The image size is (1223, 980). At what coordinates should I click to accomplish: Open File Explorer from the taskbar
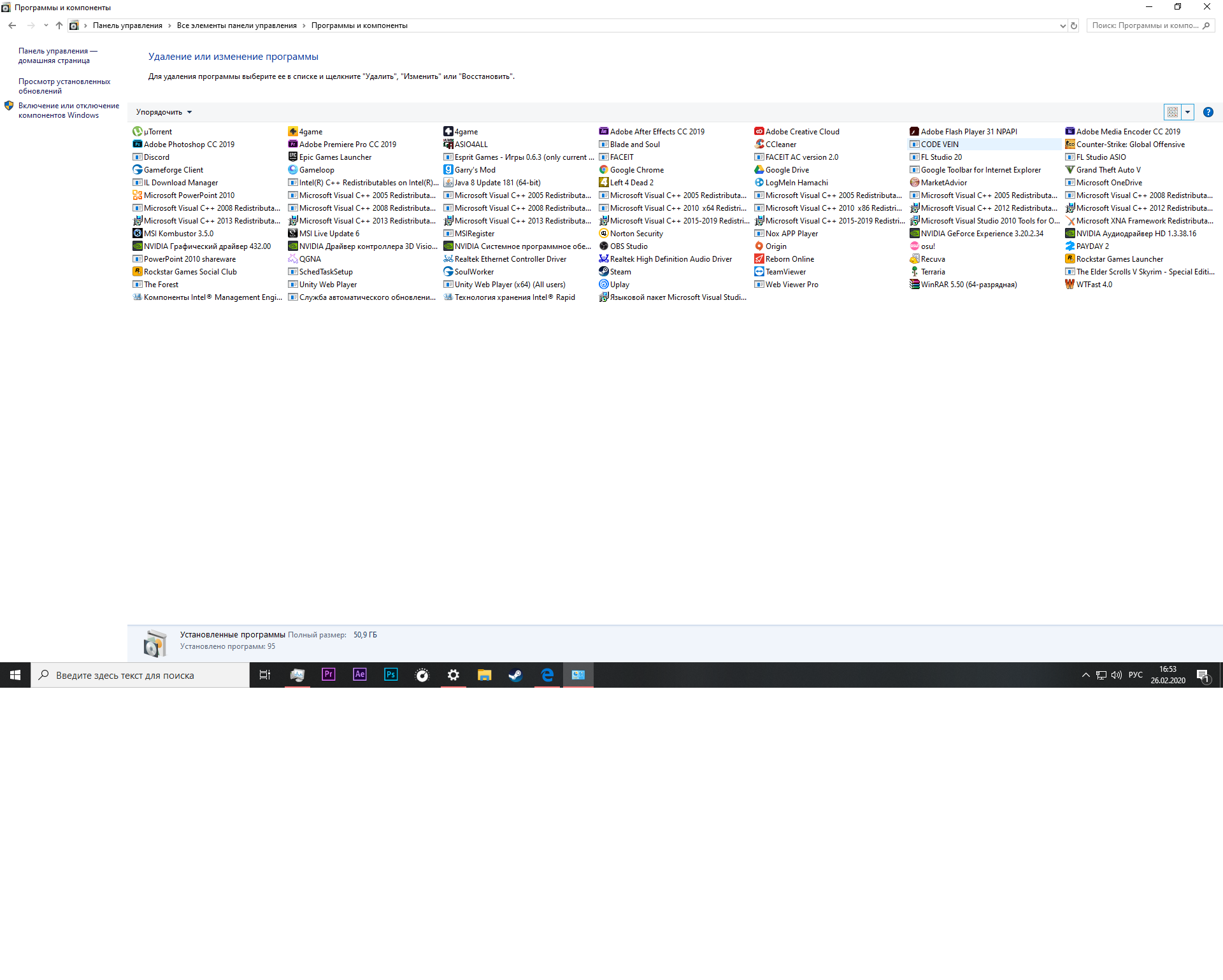click(x=485, y=675)
